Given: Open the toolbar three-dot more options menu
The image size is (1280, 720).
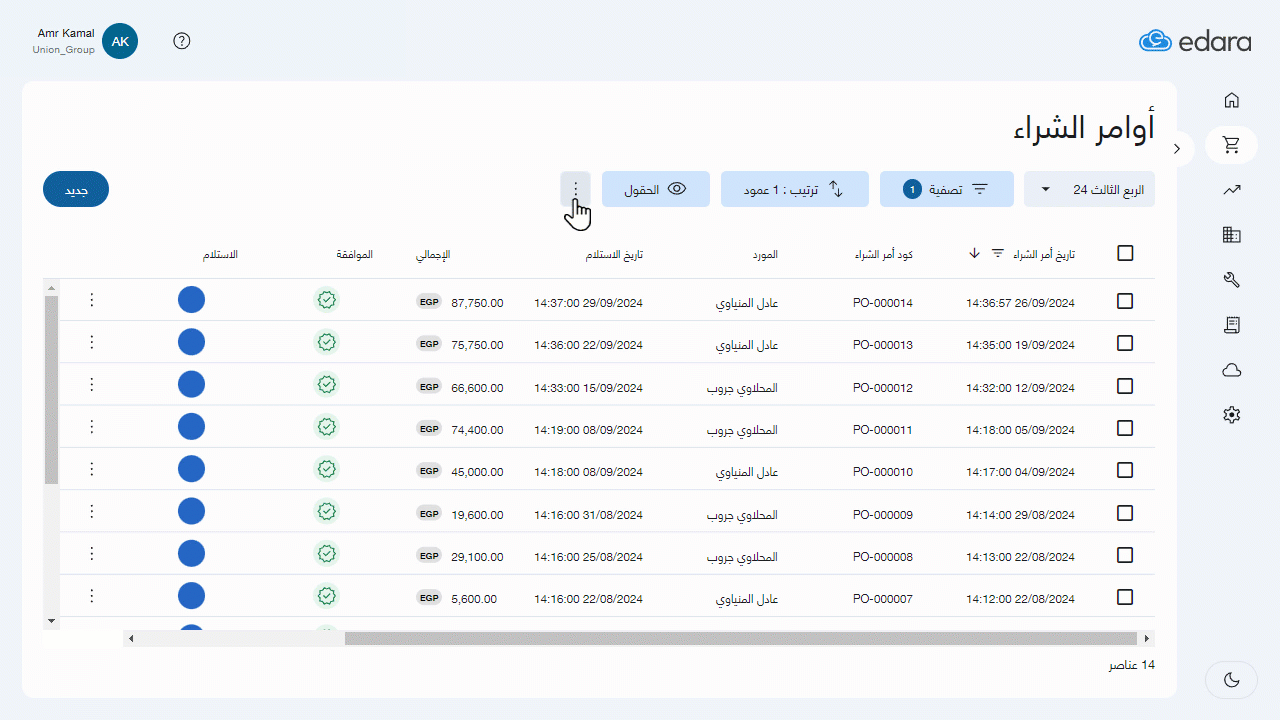Looking at the screenshot, I should [575, 189].
